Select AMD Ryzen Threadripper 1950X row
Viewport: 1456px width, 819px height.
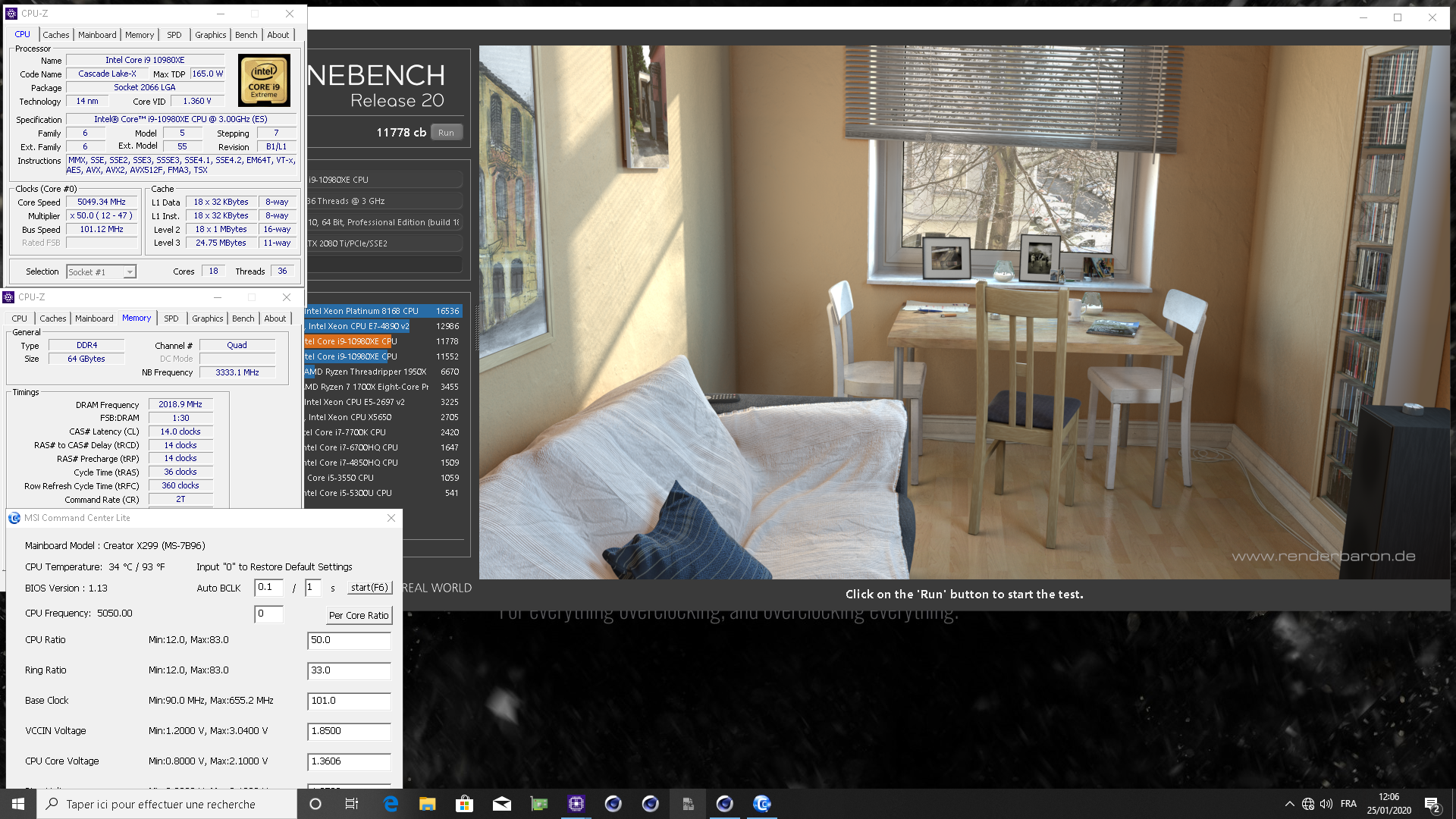pyautogui.click(x=383, y=372)
